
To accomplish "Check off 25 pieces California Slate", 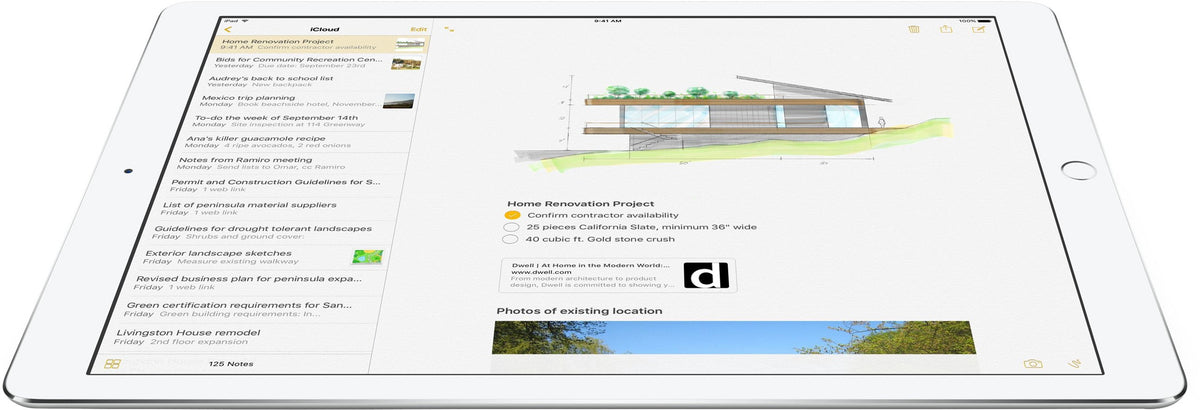I will pyautogui.click(x=511, y=227).
